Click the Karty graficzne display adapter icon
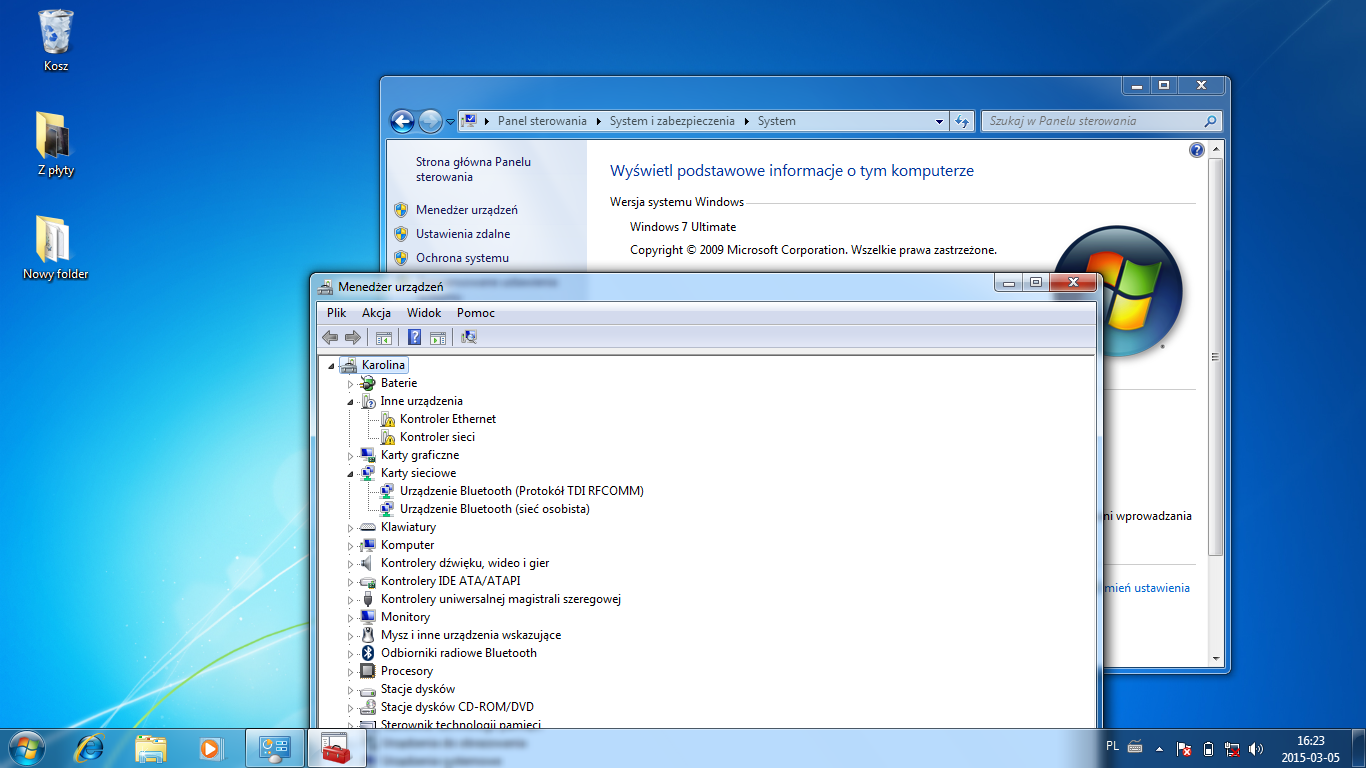The image size is (1366, 768). click(368, 455)
